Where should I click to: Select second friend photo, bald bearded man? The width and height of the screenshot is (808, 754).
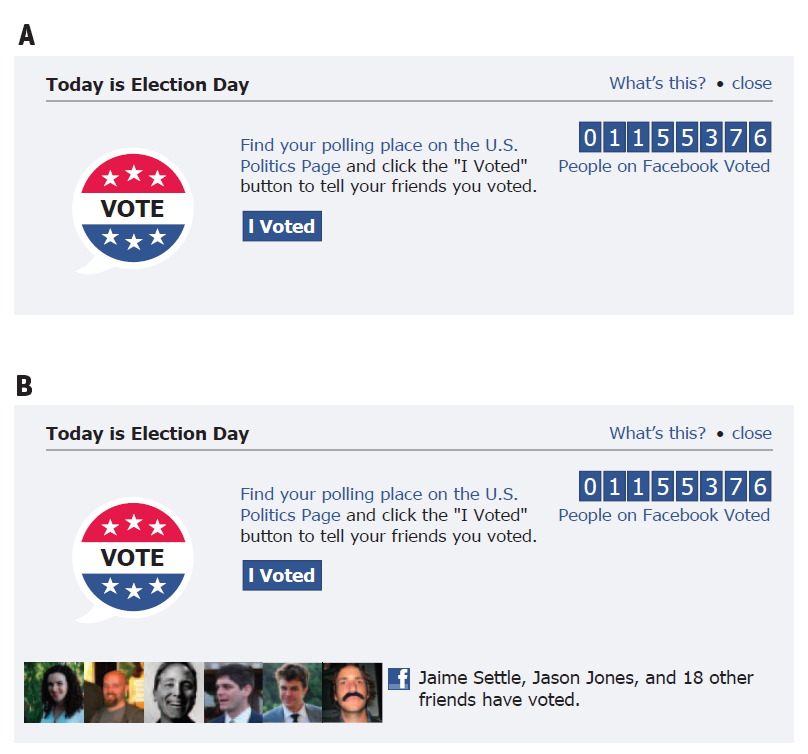pyautogui.click(x=113, y=692)
